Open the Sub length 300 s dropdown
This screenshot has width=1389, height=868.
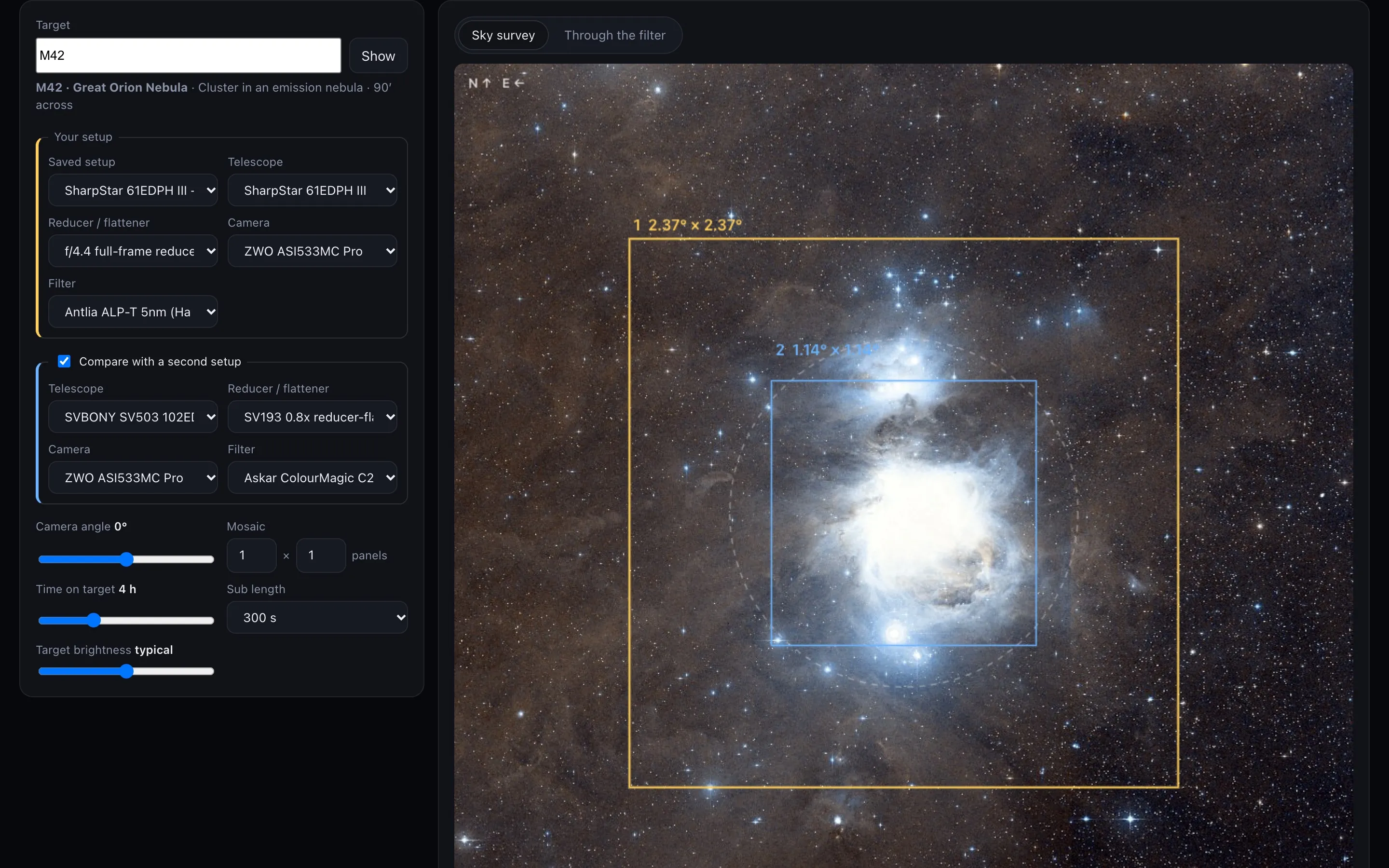pos(317,618)
